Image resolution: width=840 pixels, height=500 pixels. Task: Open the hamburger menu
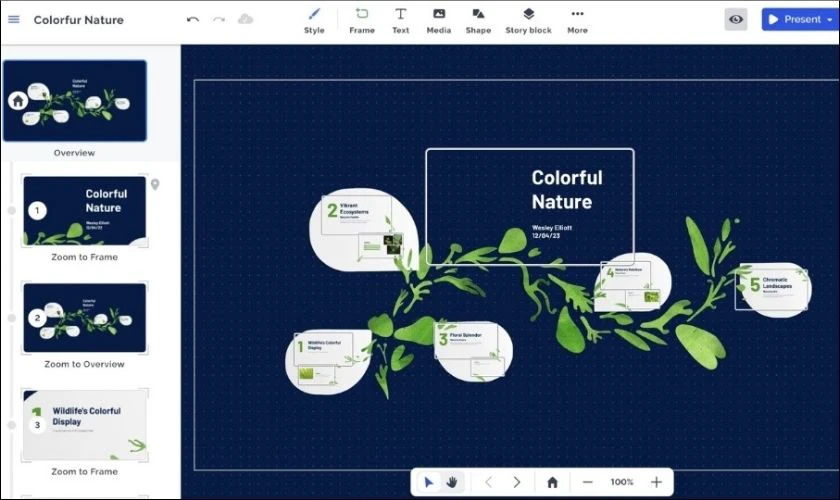[14, 19]
